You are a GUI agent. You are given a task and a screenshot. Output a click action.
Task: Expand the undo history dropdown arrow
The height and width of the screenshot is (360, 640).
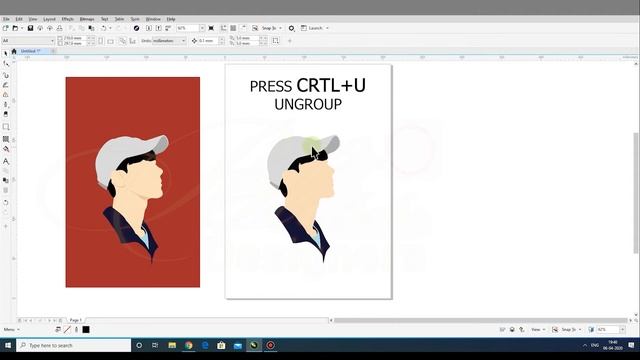tap(110, 28)
